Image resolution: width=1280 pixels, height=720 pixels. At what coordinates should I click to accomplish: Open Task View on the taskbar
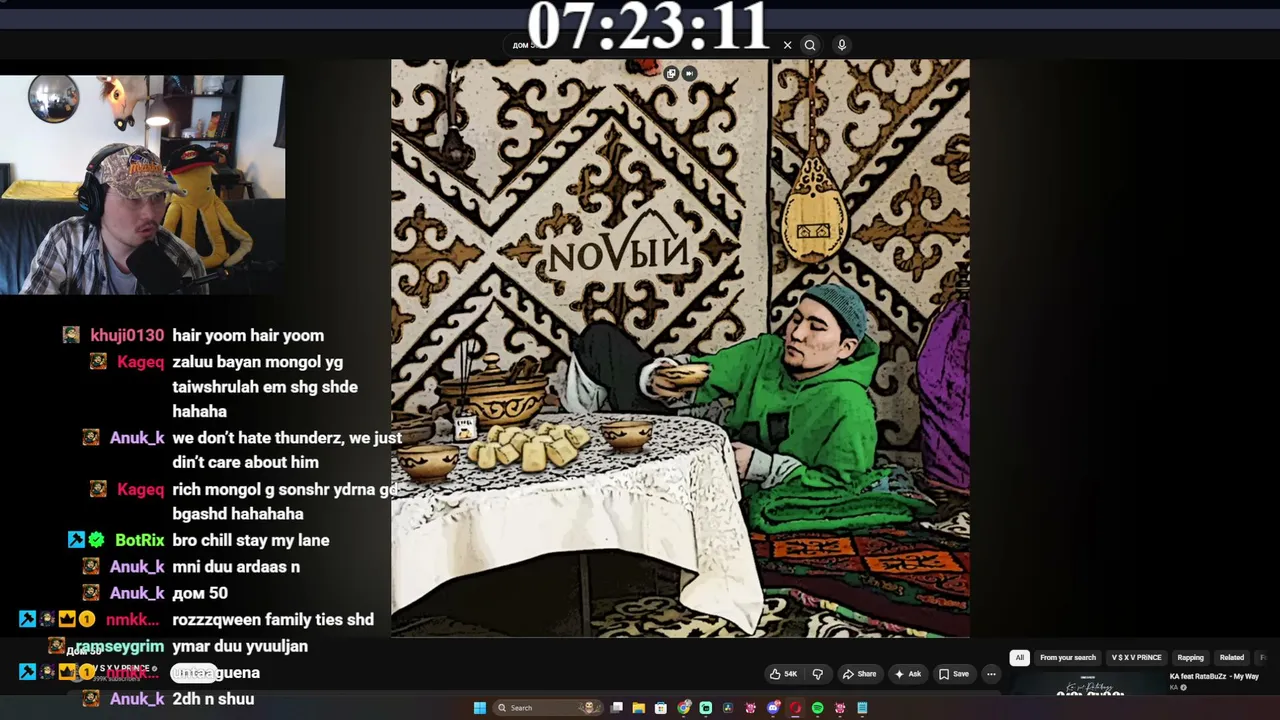pyautogui.click(x=617, y=708)
